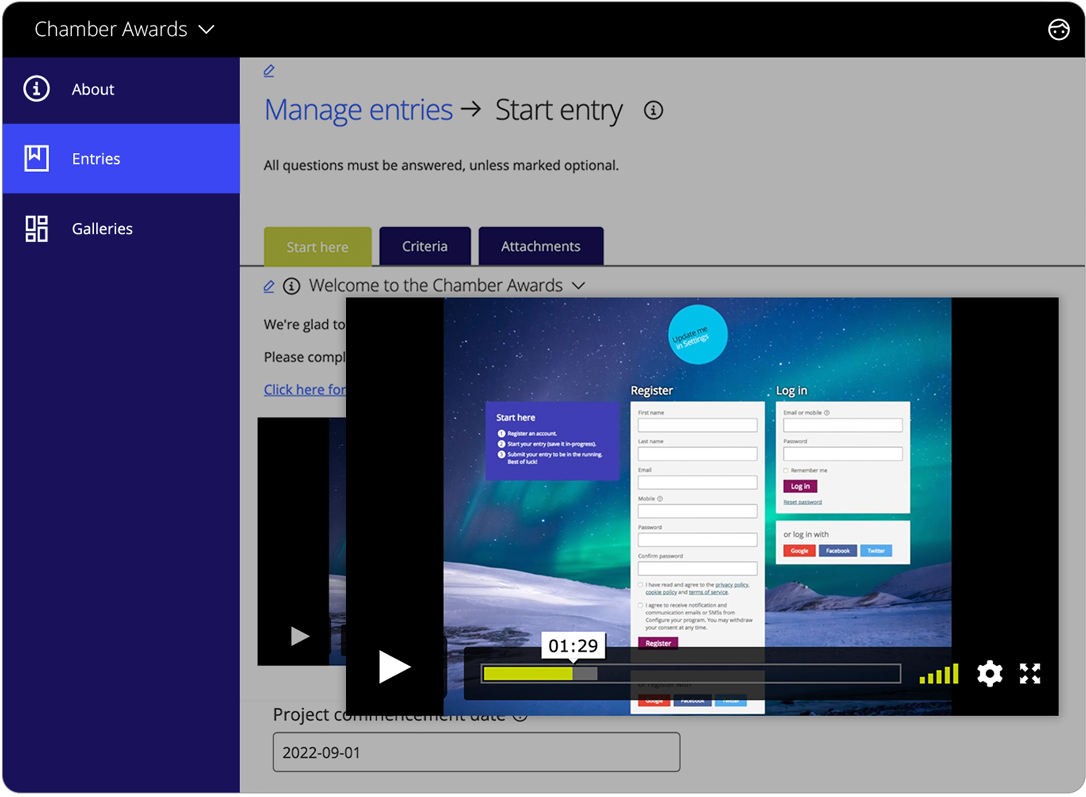The height and width of the screenshot is (797, 1086).
Task: Open the Attachments tab
Action: (541, 246)
